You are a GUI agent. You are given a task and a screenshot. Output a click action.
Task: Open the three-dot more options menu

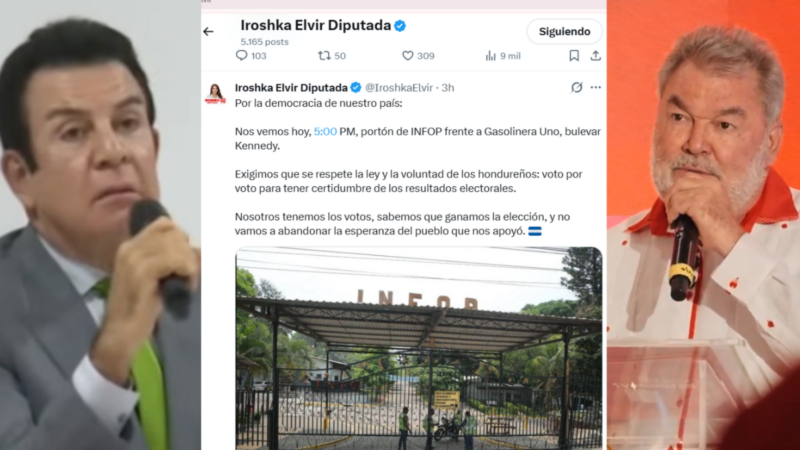[595, 87]
